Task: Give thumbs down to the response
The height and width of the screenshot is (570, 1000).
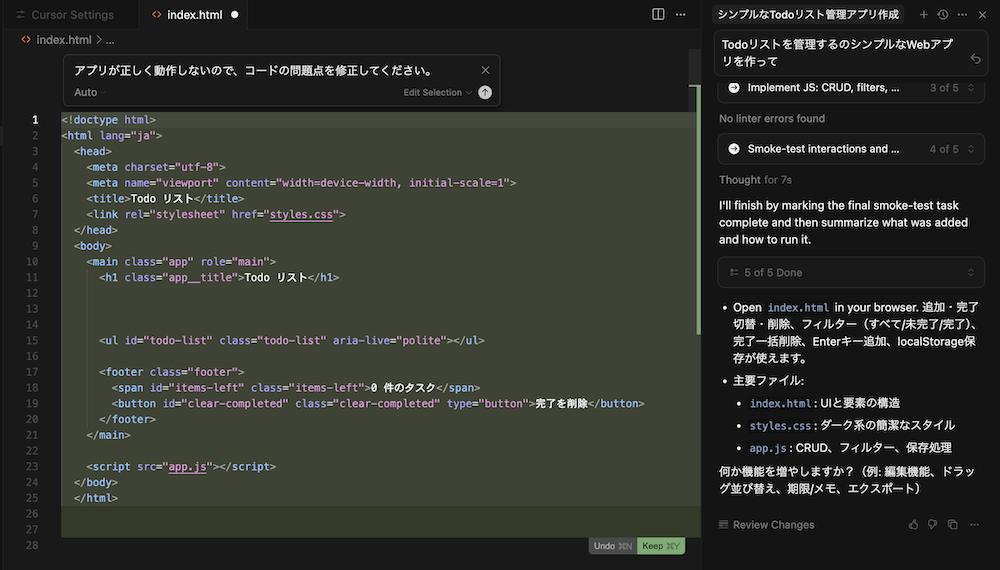Action: (932, 524)
